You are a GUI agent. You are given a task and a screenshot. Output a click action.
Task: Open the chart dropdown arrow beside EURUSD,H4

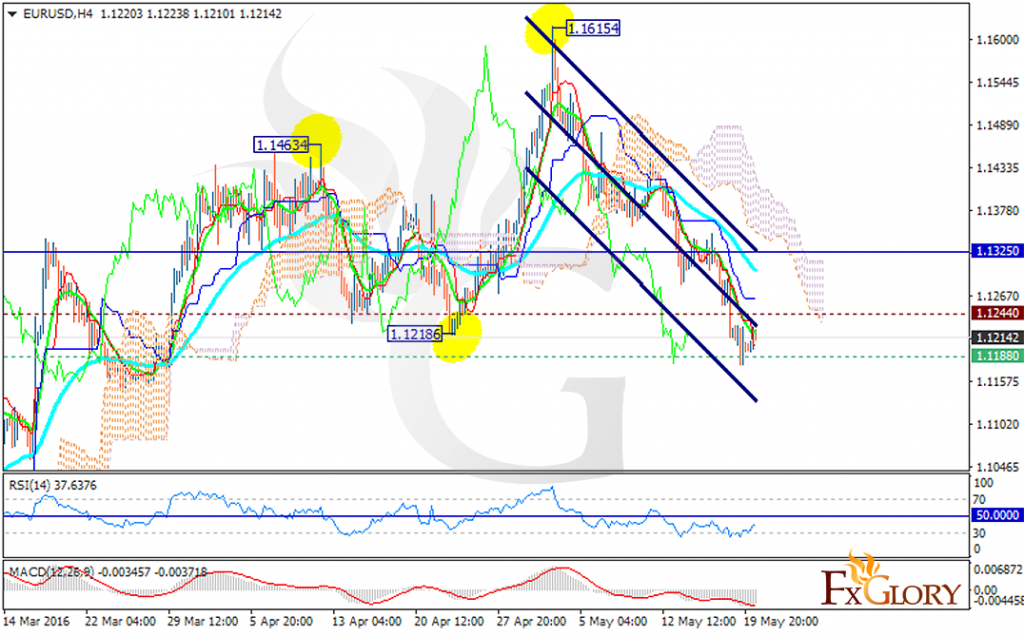click(x=12, y=14)
